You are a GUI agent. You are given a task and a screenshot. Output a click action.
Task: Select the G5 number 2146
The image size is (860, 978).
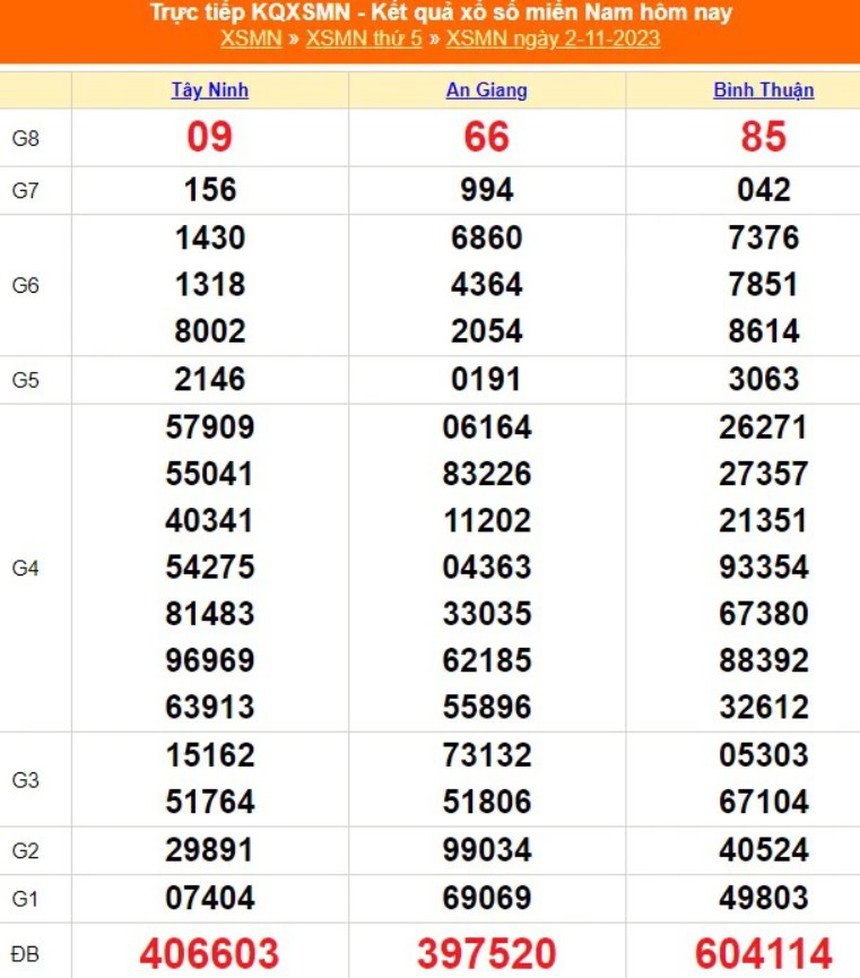point(209,379)
